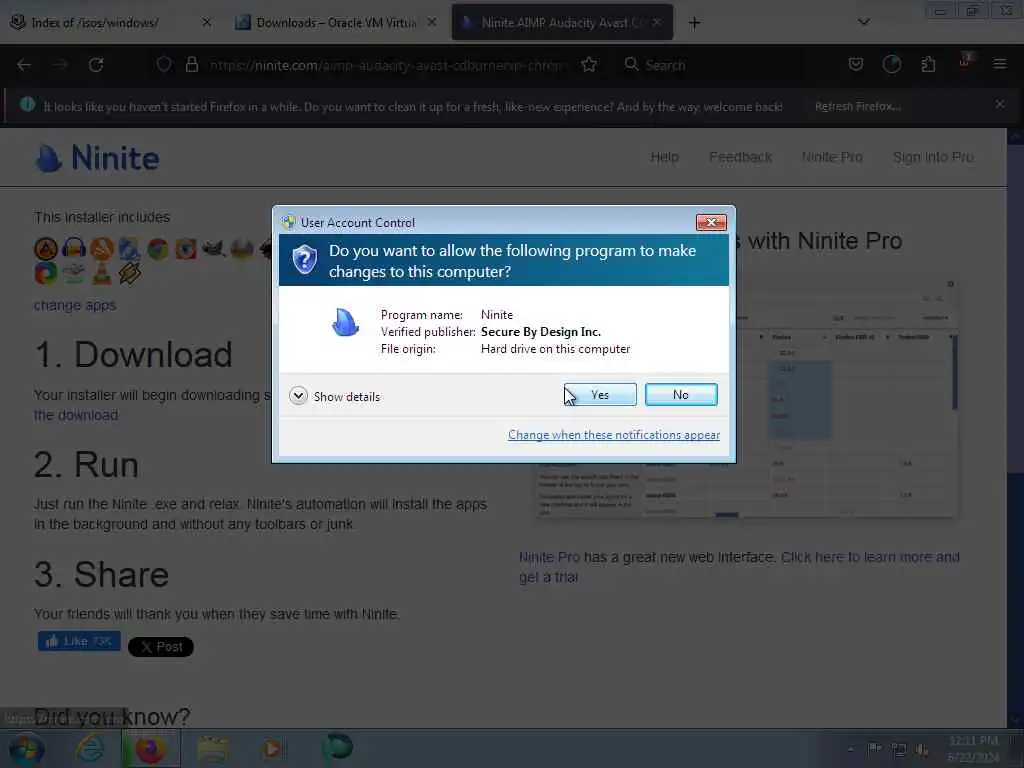Click 'Click here to learn more and get a trial' link
Image resolution: width=1024 pixels, height=768 pixels.
tap(739, 567)
